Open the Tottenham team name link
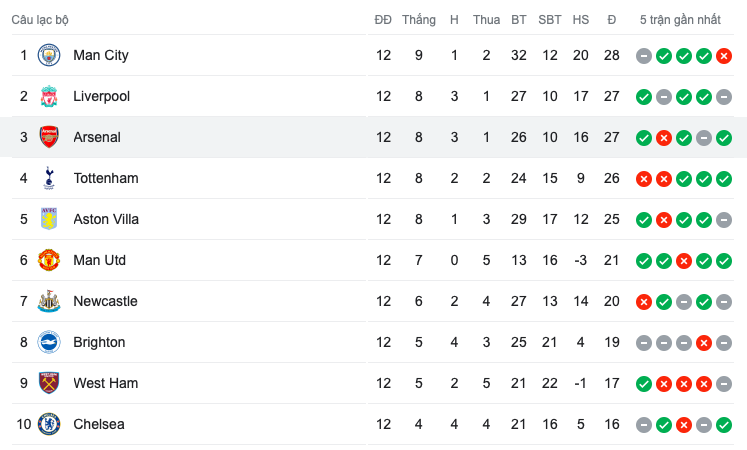The image size is (747, 450). click(106, 178)
